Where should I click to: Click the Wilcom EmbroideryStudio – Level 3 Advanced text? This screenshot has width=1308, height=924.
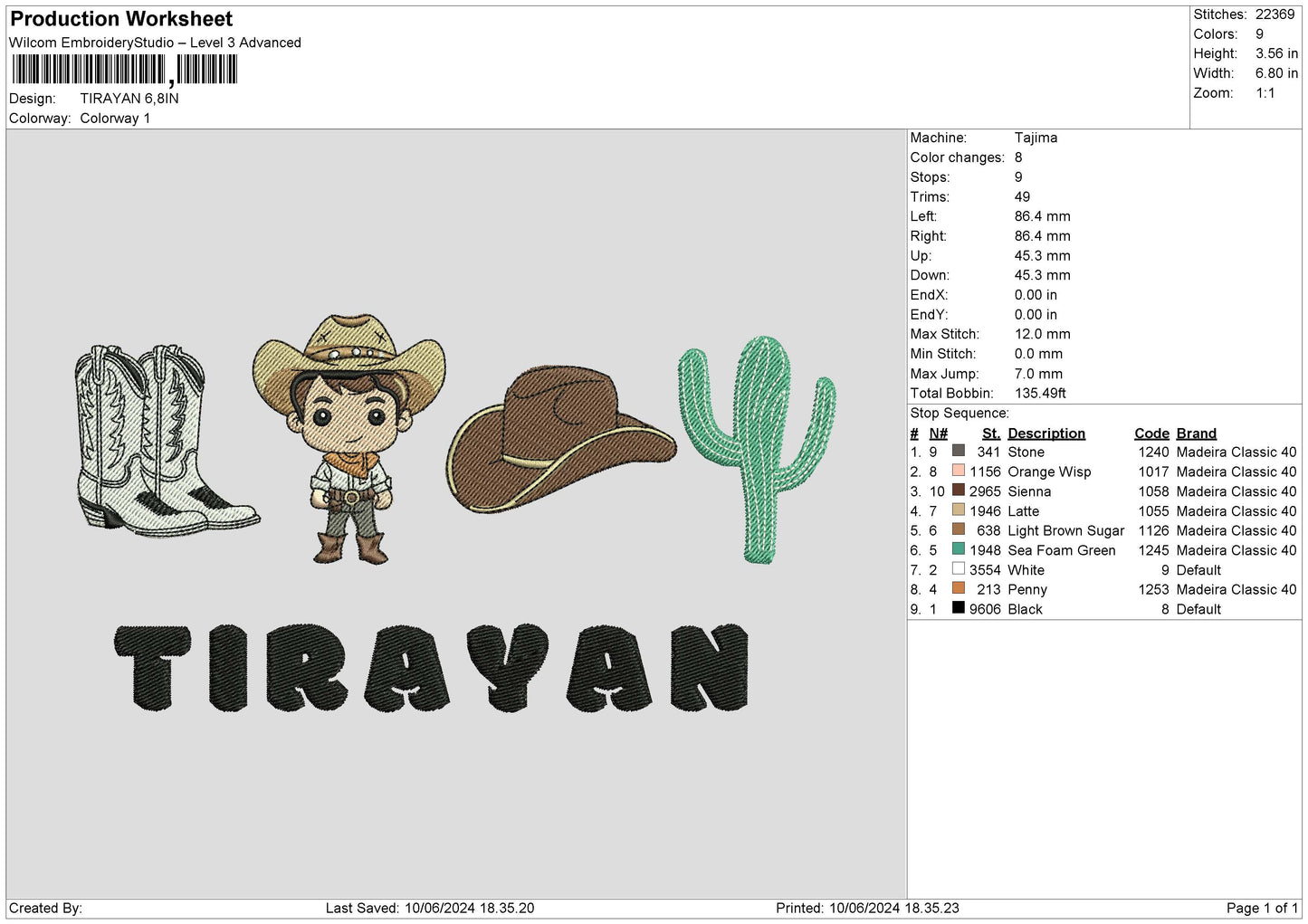155,43
